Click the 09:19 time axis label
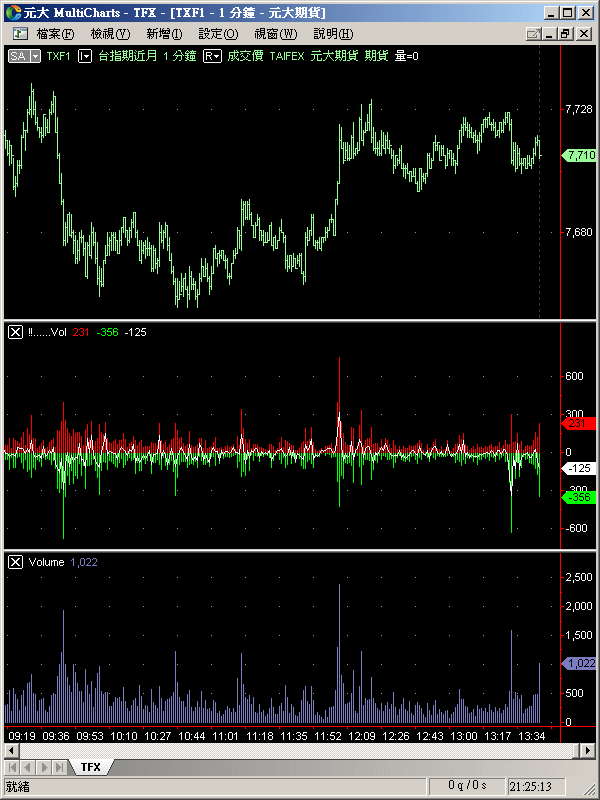Viewport: 600px width, 800px height. 22,736
